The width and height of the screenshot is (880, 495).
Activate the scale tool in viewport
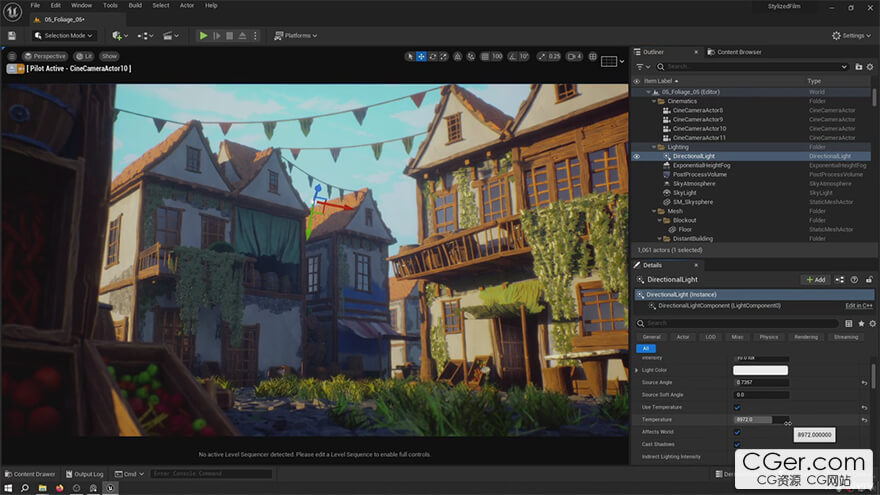pyautogui.click(x=443, y=56)
